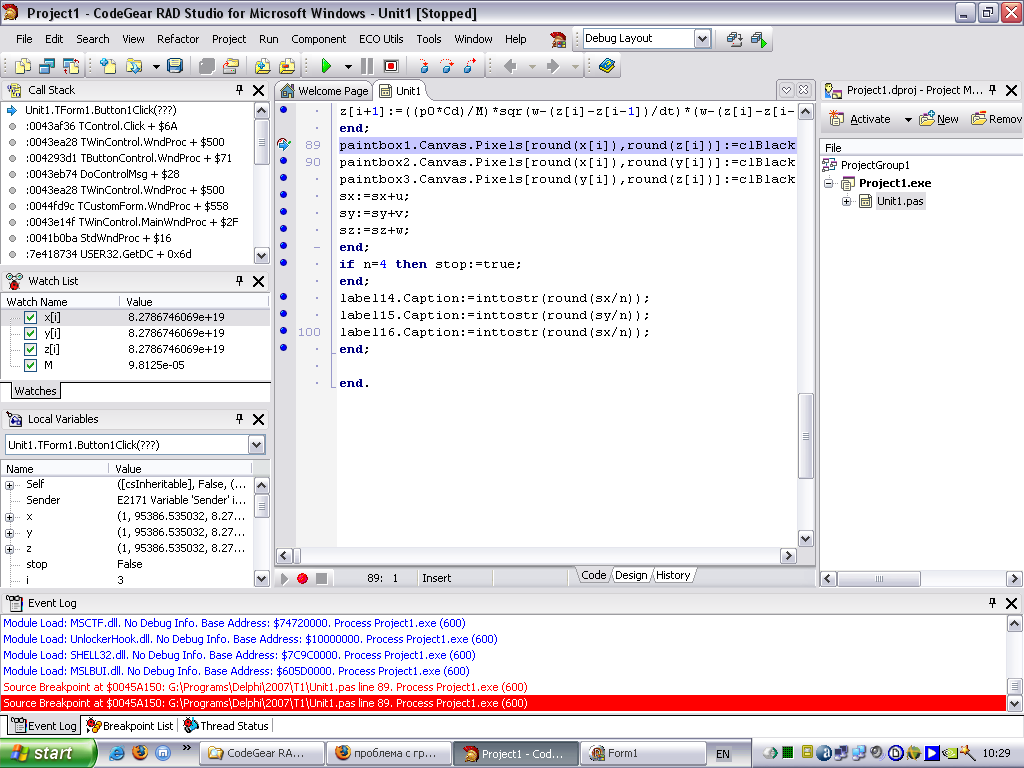Image resolution: width=1024 pixels, height=768 pixels.
Task: Click the Save floppy disk icon
Action: point(175,66)
